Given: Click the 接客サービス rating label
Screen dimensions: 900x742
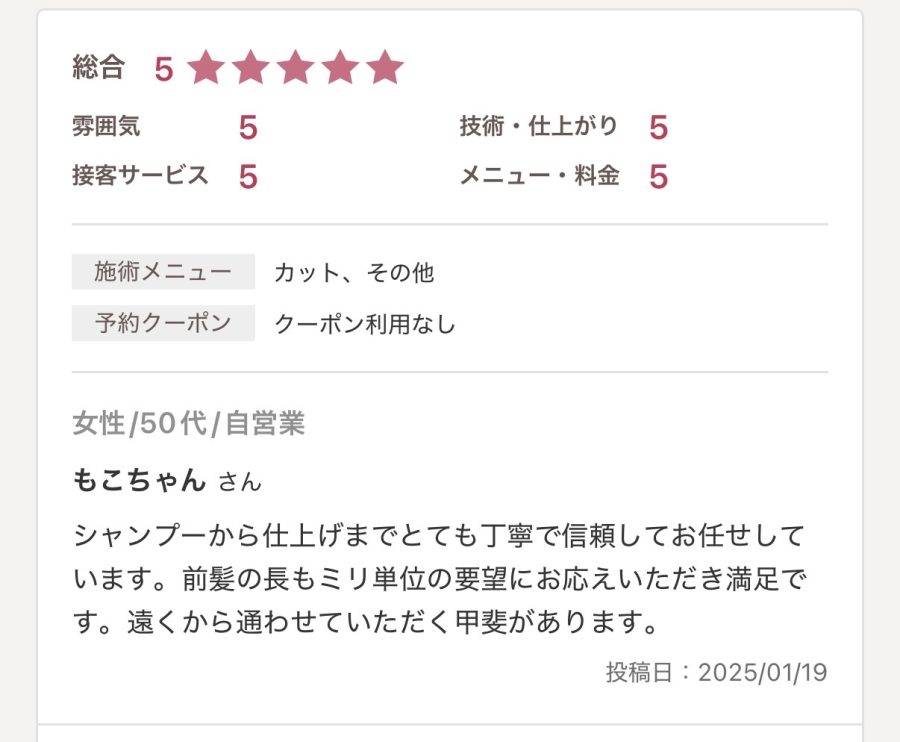Looking at the screenshot, I should (x=140, y=176).
